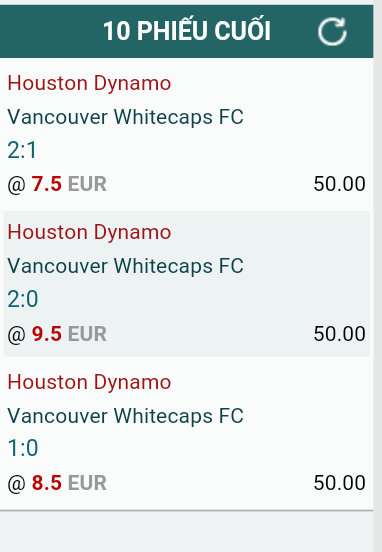Click the 7.5 odds value
This screenshot has width=382, height=552.
point(47,184)
